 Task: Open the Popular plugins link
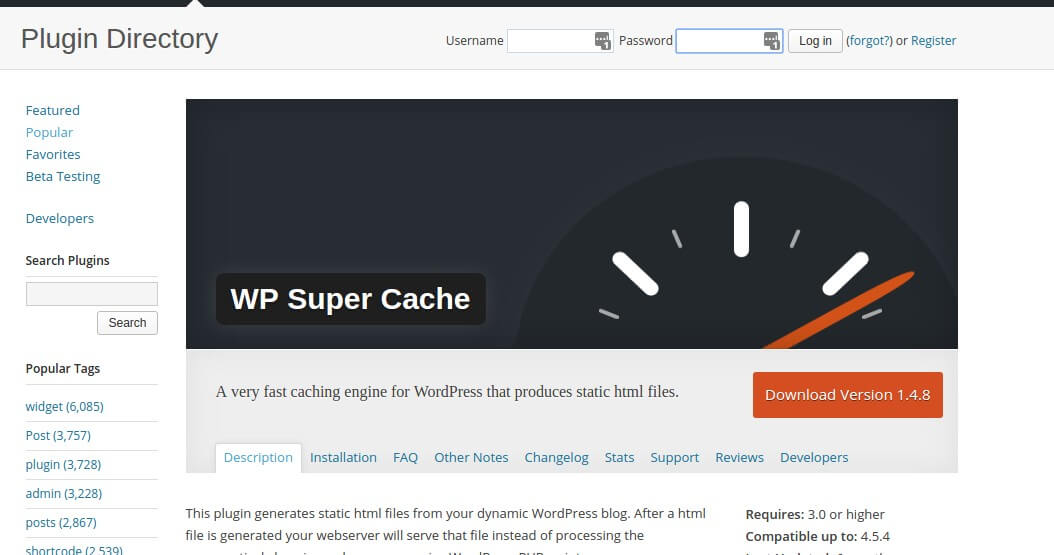click(49, 132)
